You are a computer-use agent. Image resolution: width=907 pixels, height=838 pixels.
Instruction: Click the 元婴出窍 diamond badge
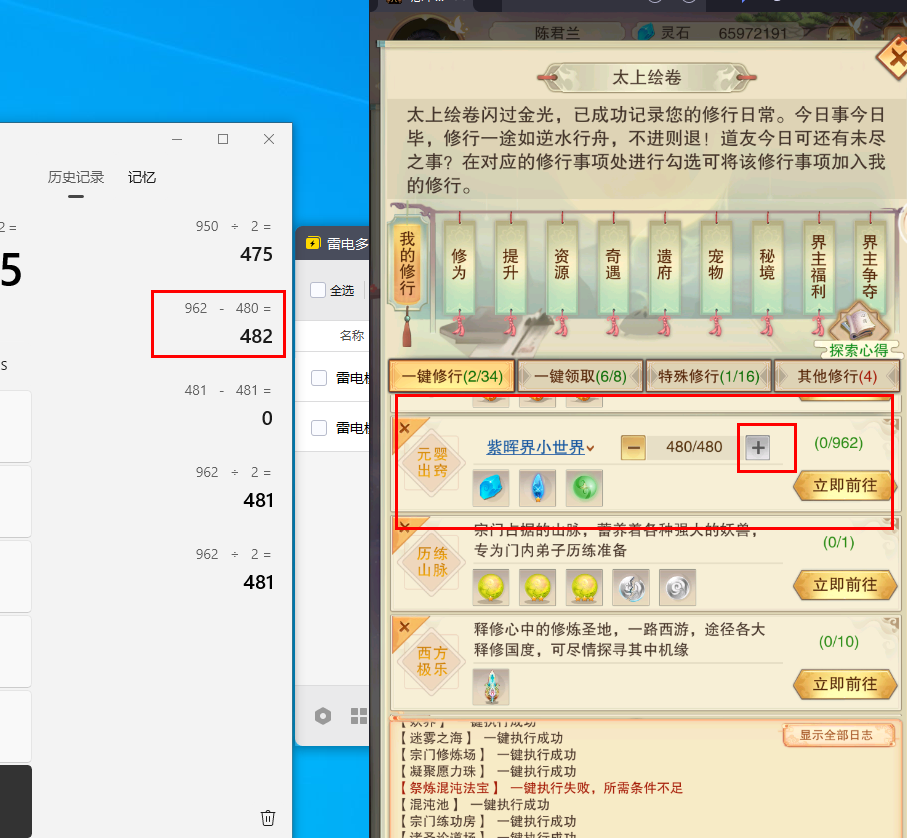432,463
